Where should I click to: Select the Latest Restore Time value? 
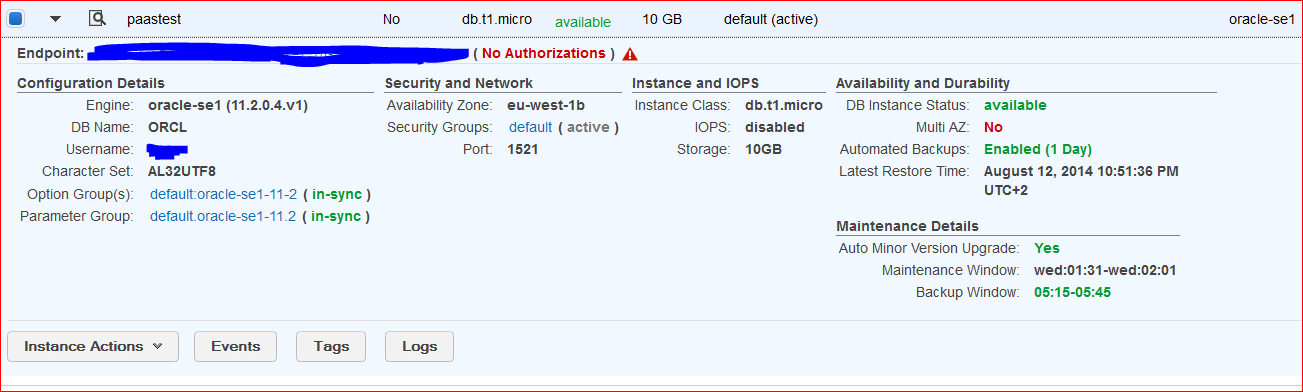[x=1081, y=180]
